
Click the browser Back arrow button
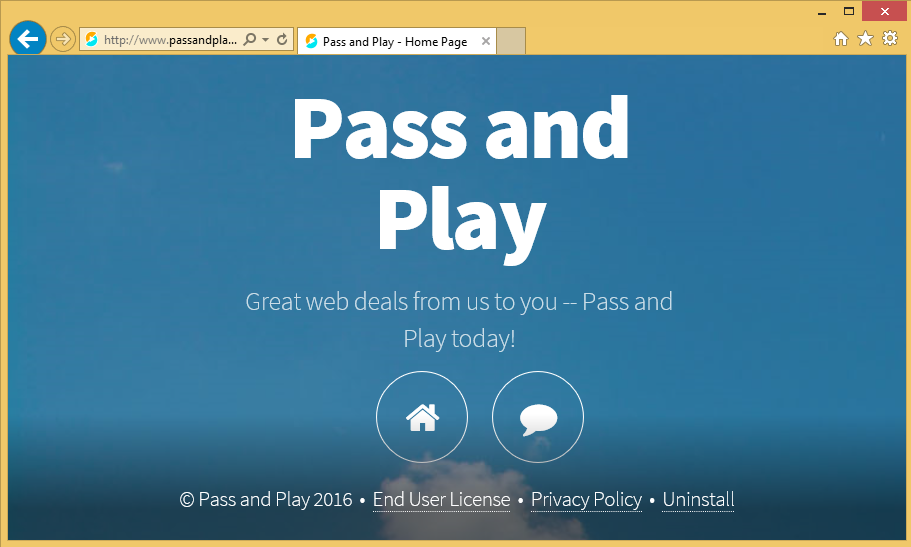tap(27, 39)
